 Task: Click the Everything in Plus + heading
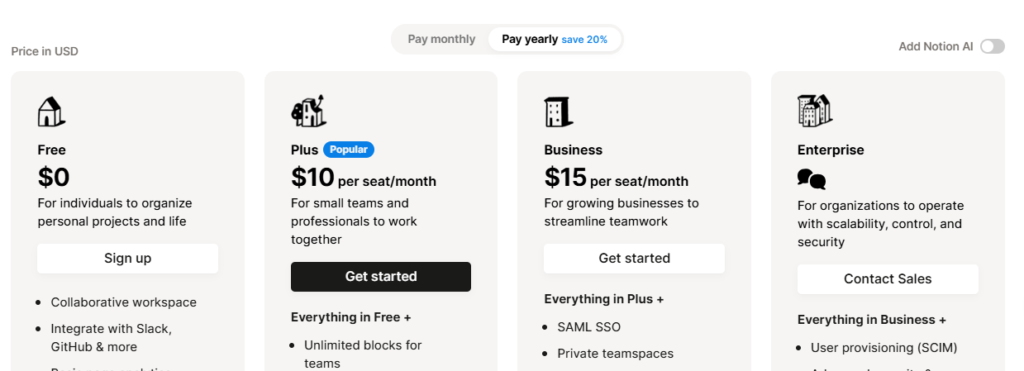pos(604,299)
